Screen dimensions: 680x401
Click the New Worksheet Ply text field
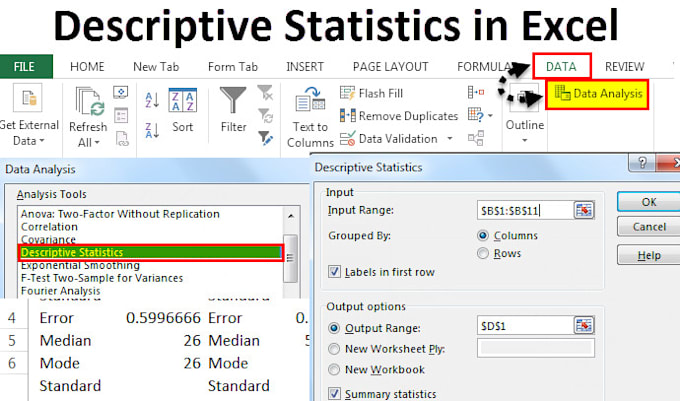pos(536,349)
